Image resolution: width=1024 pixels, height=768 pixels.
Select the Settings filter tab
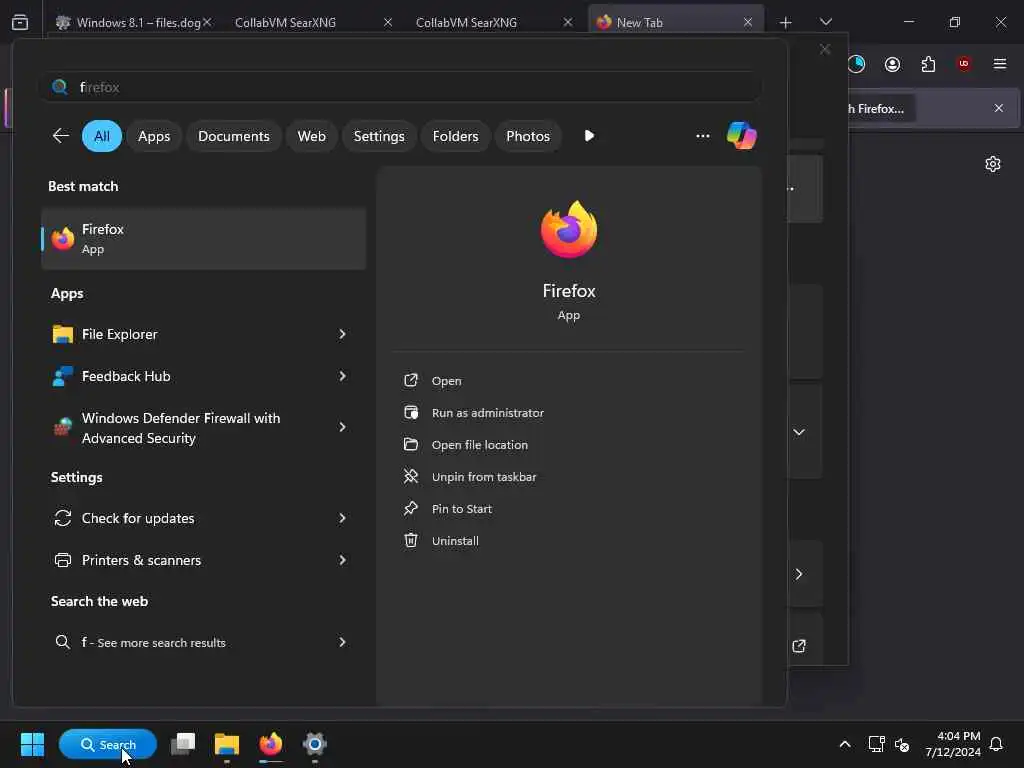pyautogui.click(x=379, y=136)
